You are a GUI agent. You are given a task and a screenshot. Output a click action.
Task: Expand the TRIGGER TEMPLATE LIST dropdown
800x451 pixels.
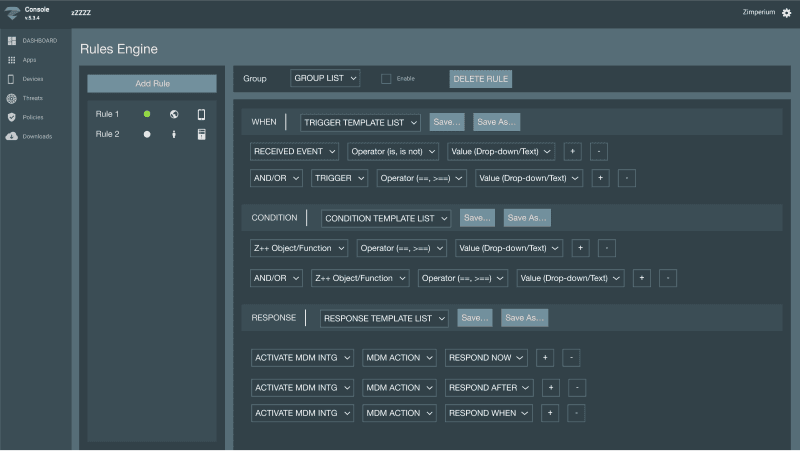(361, 122)
